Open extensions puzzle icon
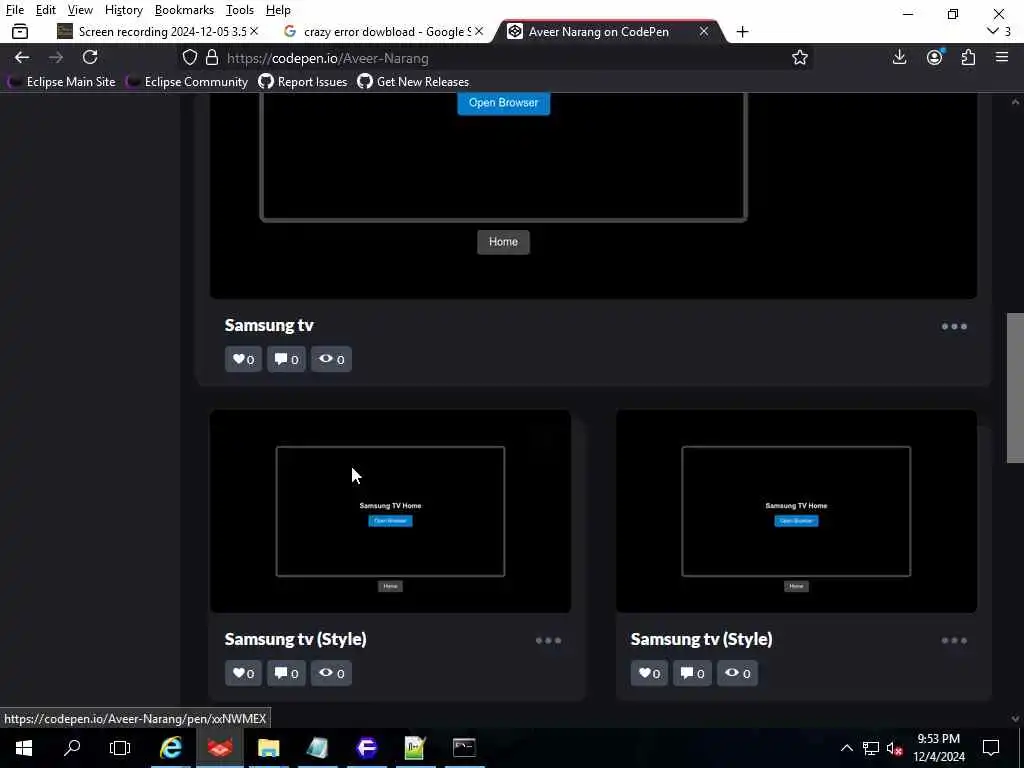1024x768 pixels. [x=968, y=57]
